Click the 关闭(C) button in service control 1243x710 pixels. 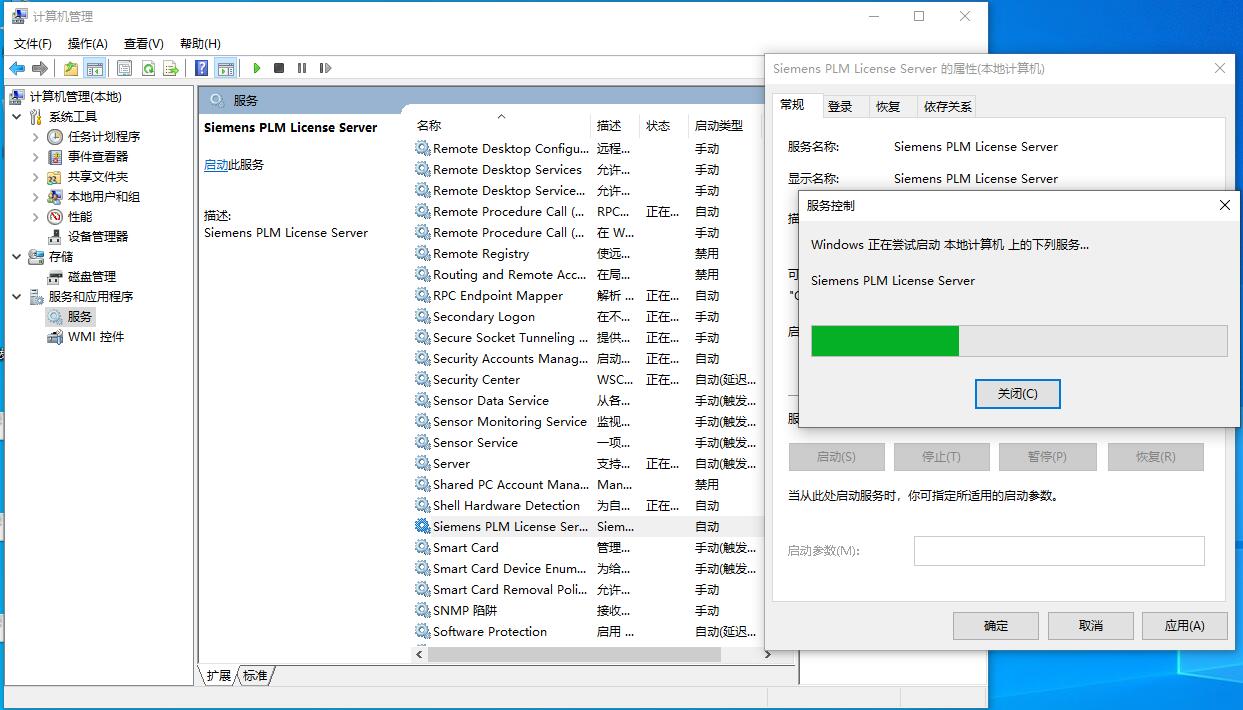(1017, 394)
